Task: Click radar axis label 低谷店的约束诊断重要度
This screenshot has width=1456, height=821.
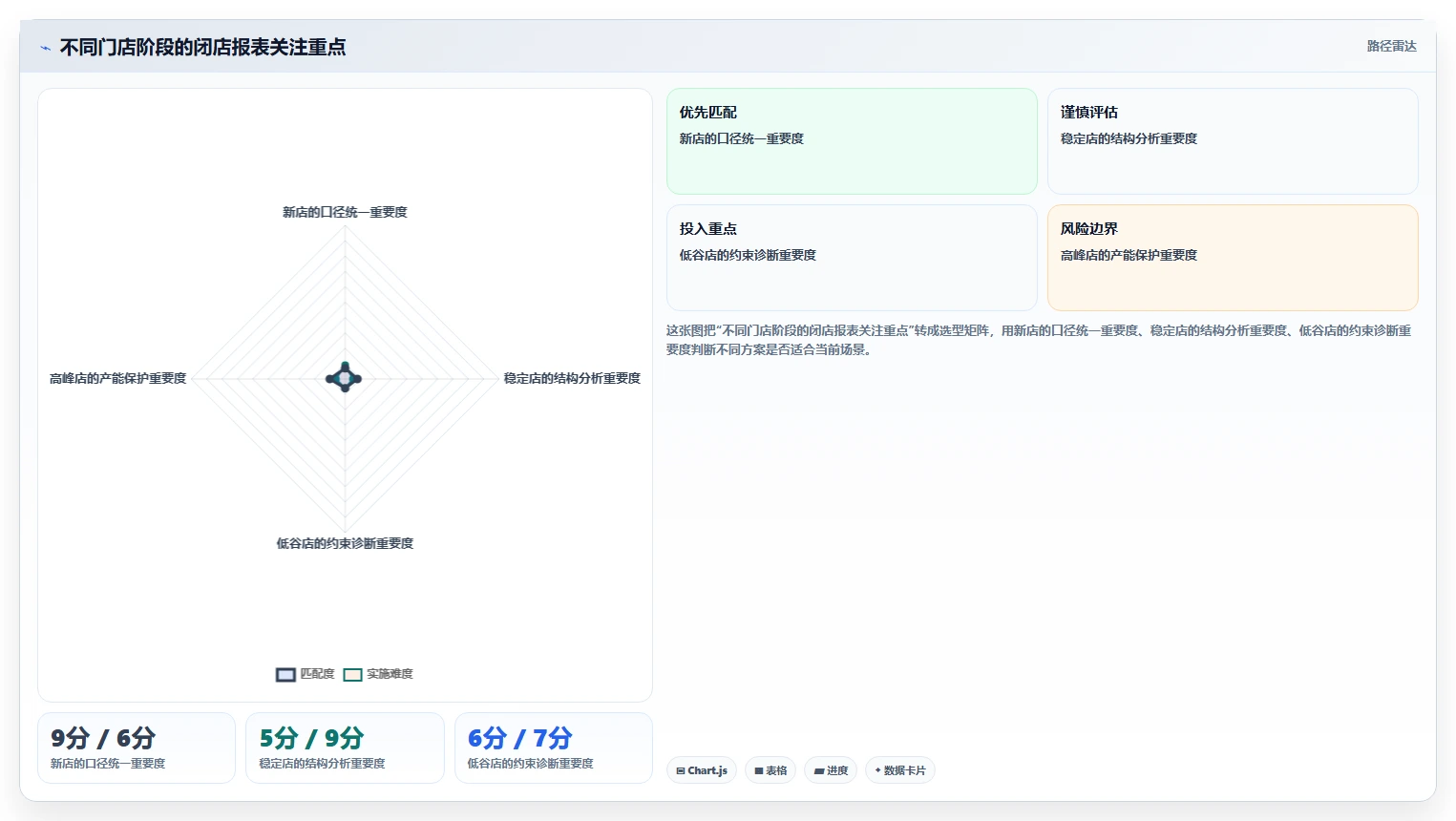Action: (345, 543)
